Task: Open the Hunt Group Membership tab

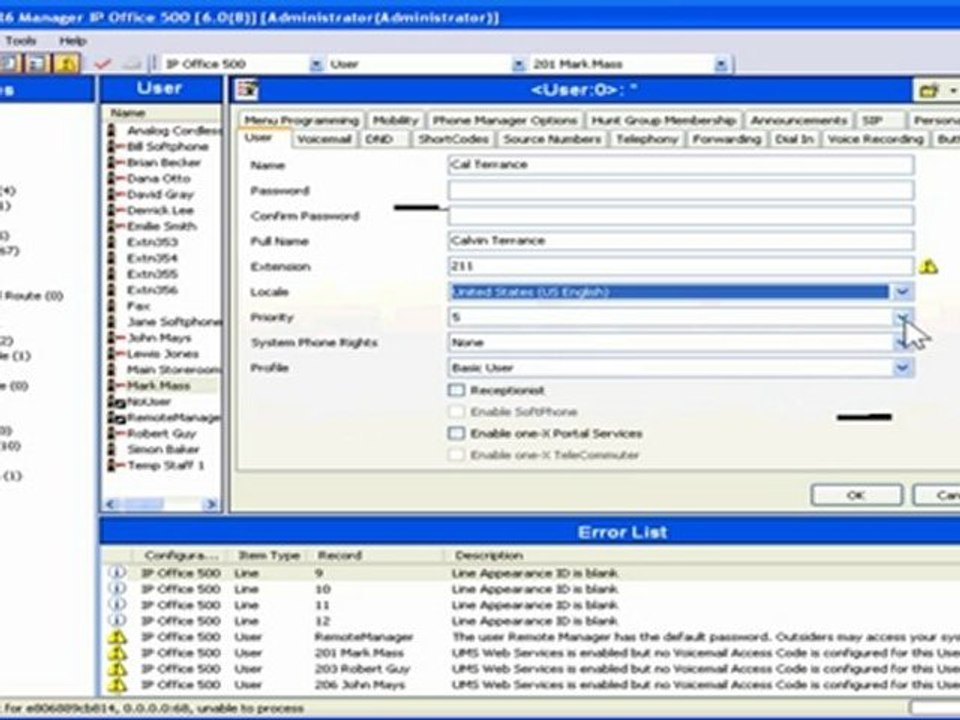Action: click(663, 120)
